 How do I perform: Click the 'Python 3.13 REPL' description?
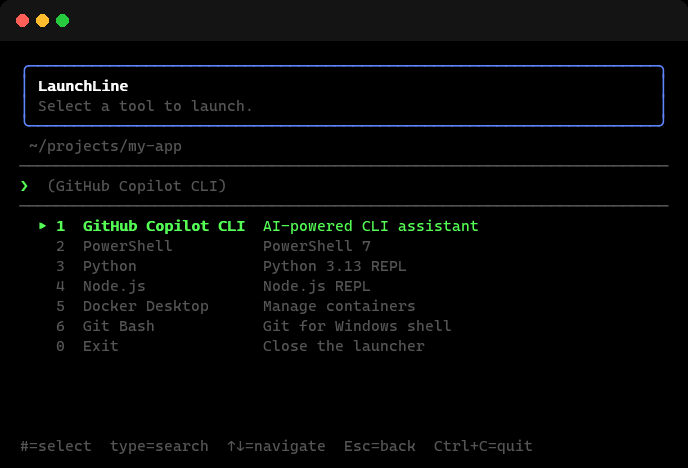point(335,266)
